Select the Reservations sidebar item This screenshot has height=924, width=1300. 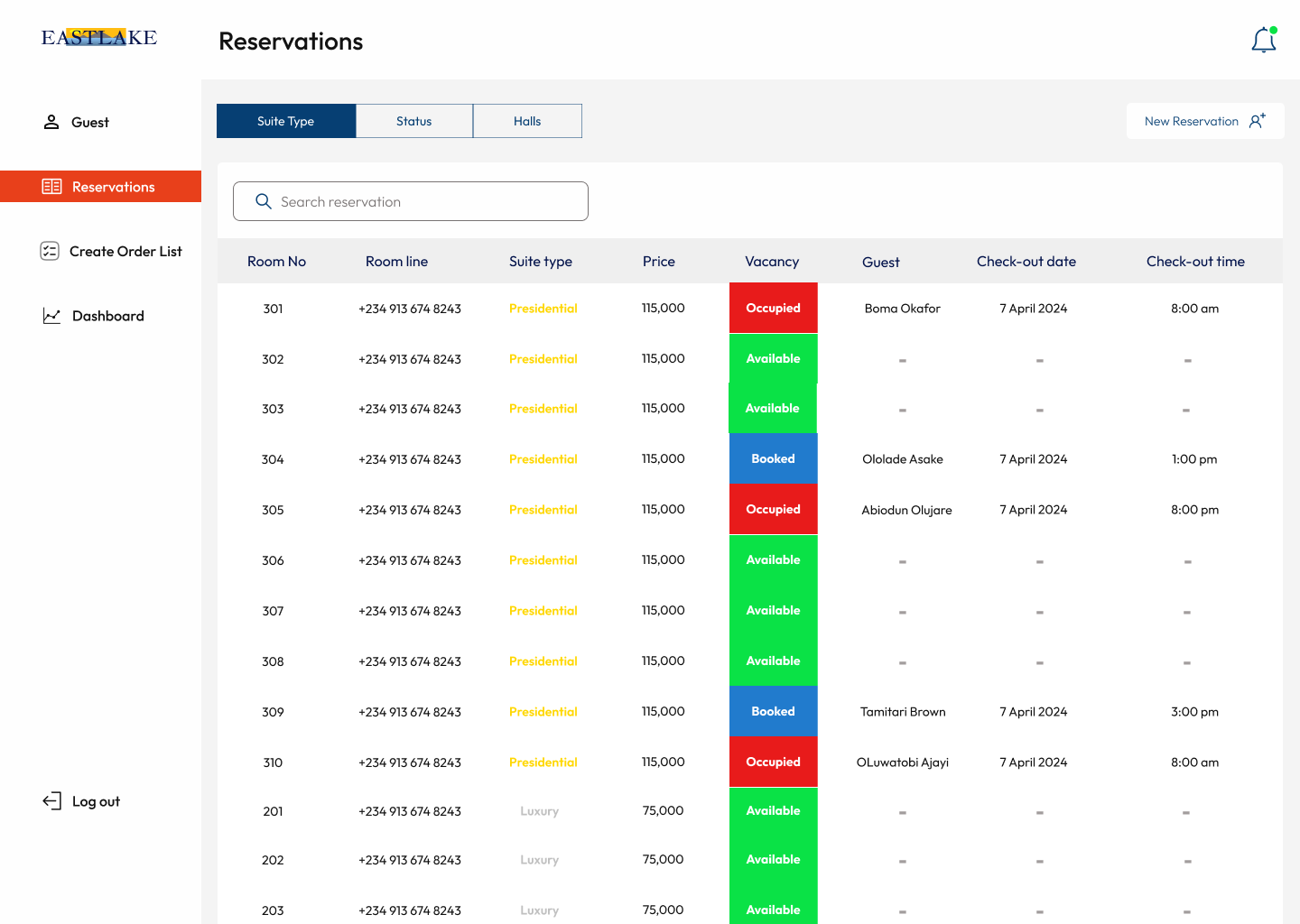coord(100,187)
